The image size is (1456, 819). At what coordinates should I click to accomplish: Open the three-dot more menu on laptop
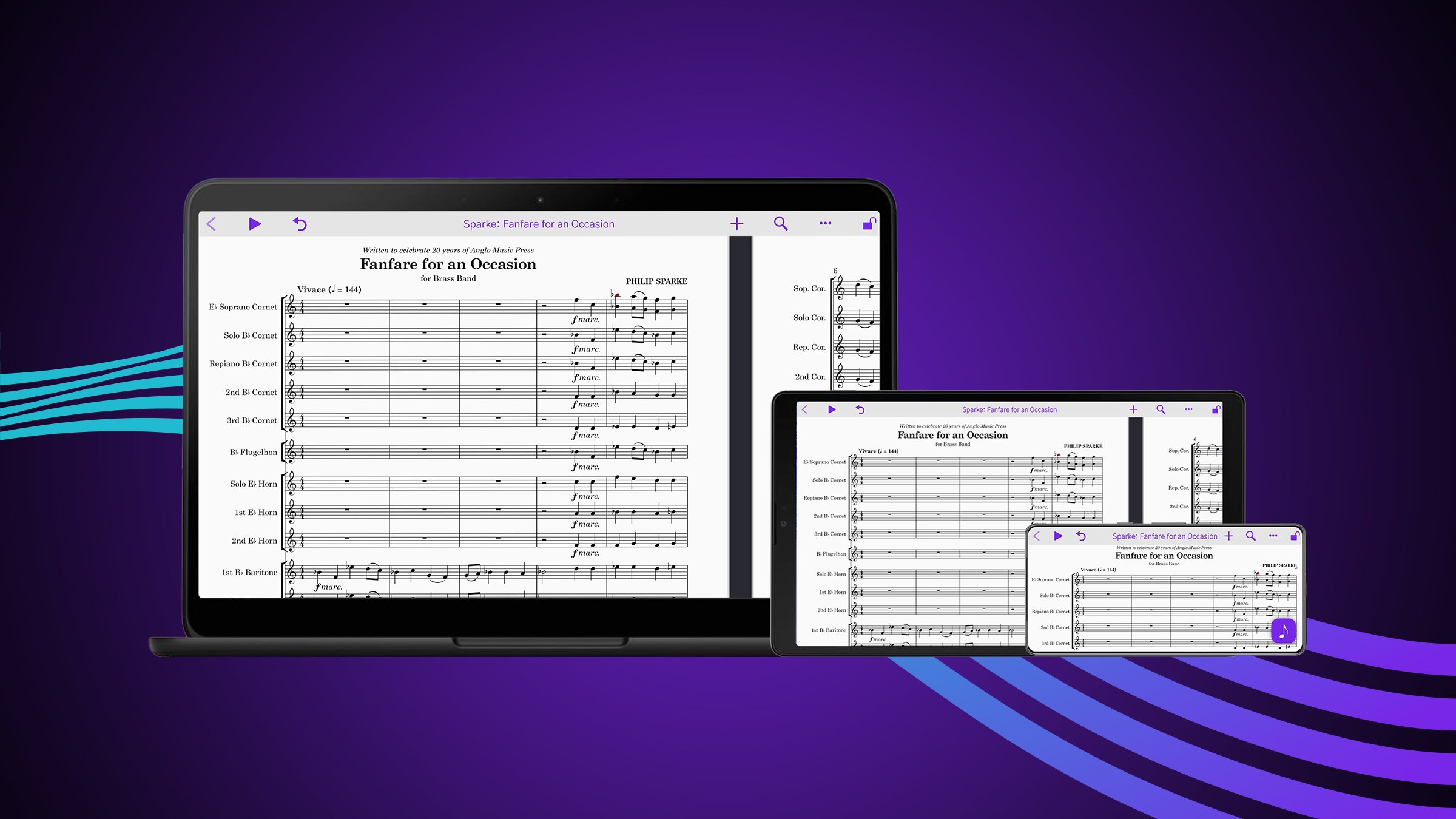825,223
